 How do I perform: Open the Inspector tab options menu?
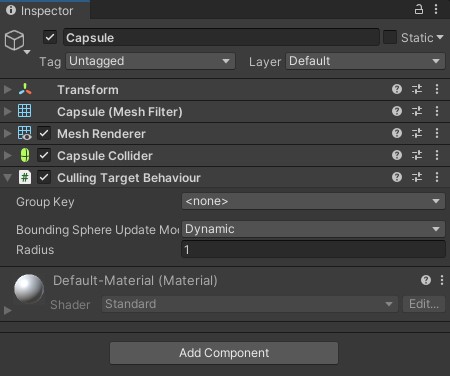(436, 9)
